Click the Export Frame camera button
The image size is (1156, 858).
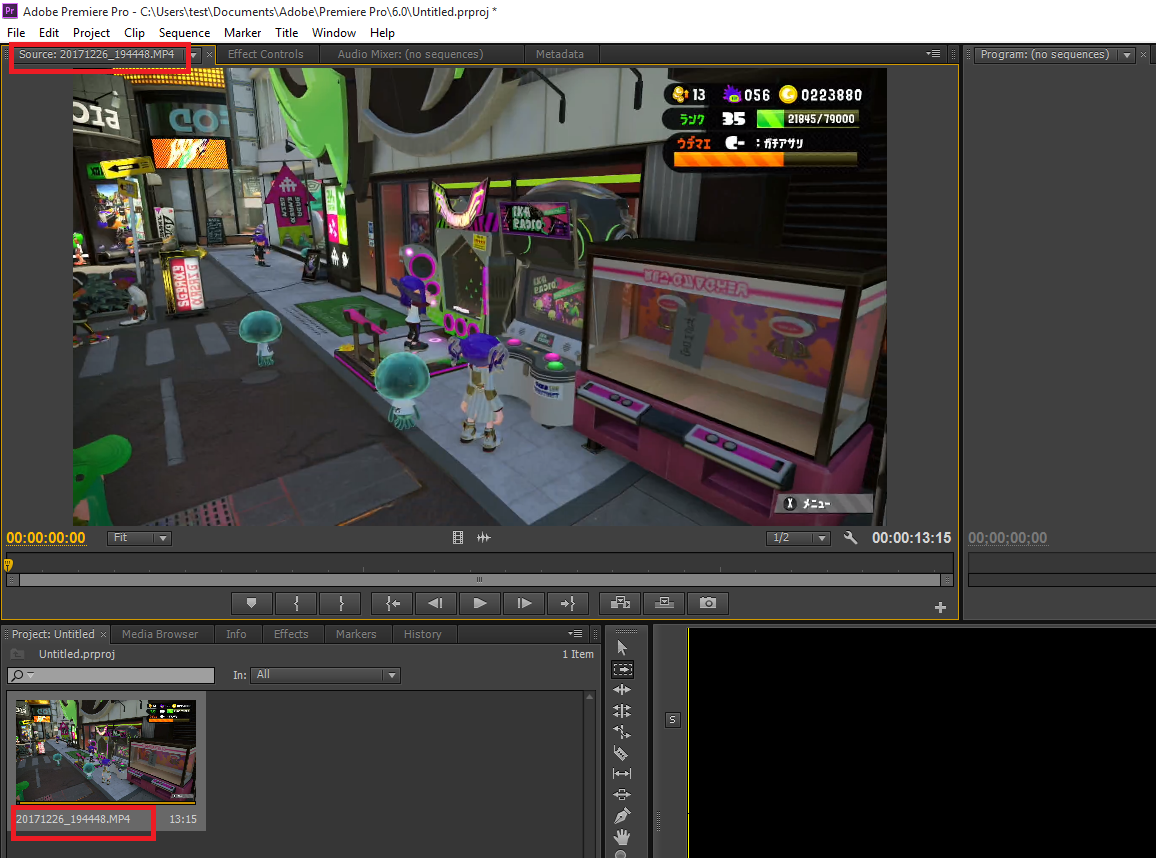coord(708,603)
